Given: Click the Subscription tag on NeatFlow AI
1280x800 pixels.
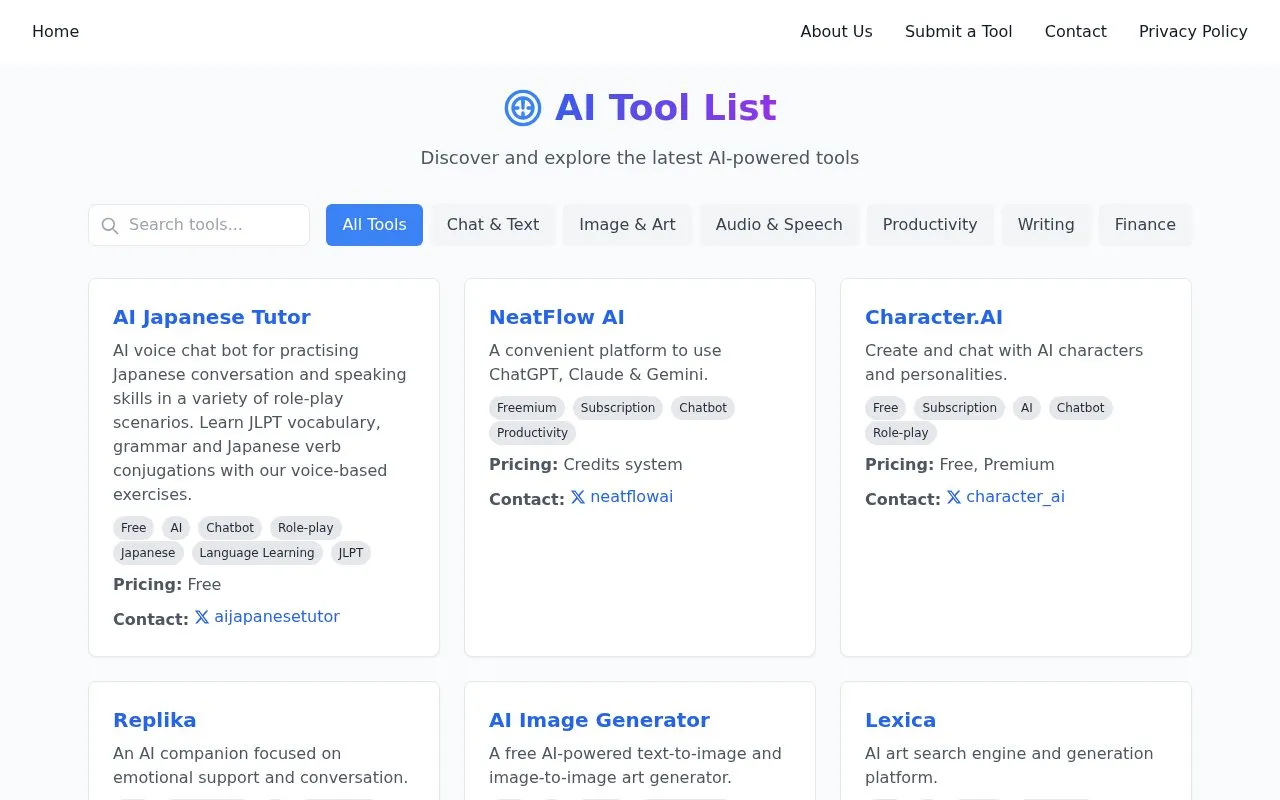Looking at the screenshot, I should point(618,408).
